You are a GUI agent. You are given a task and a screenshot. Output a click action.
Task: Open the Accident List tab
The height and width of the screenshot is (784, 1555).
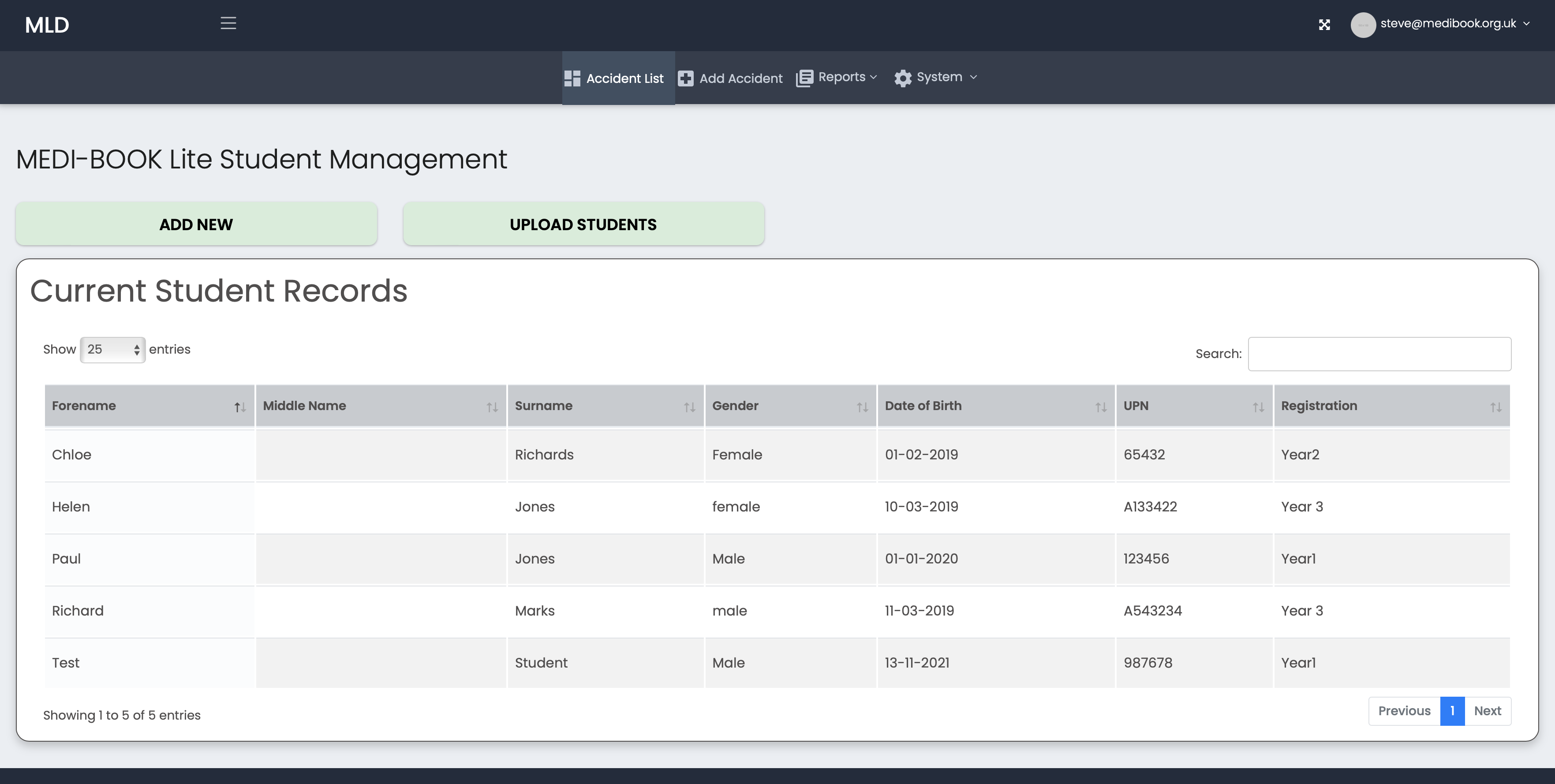coord(618,78)
